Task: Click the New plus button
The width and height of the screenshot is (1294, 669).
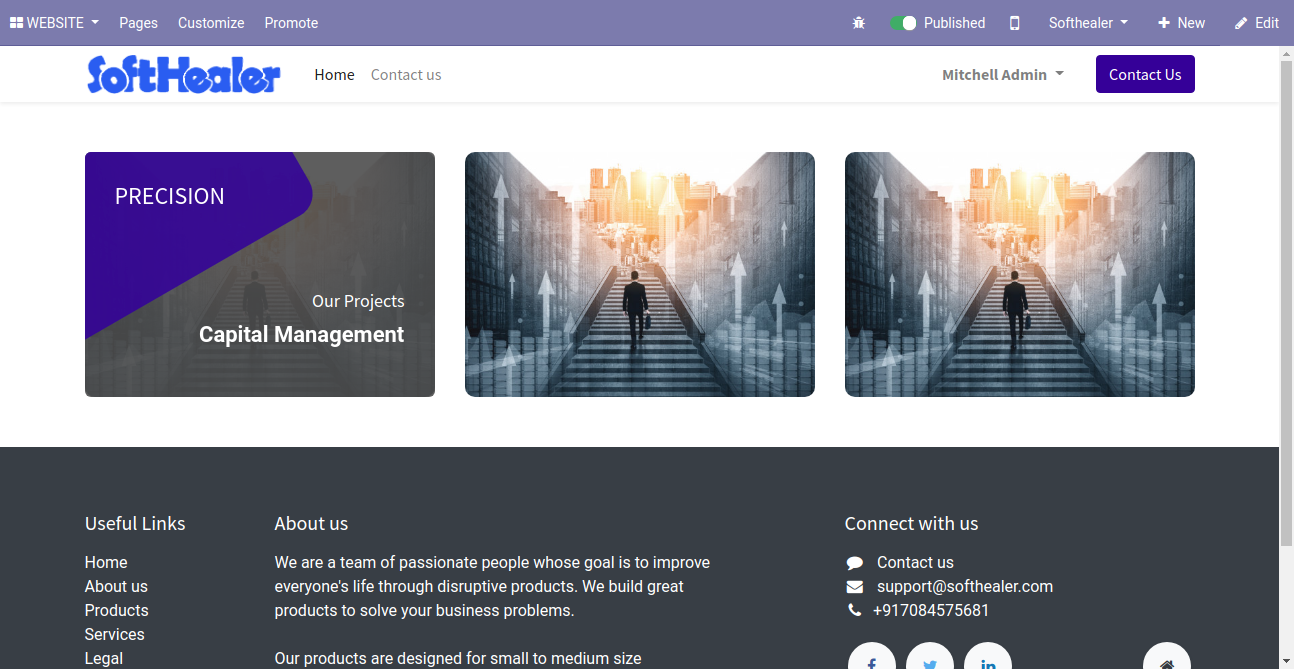Action: tap(1181, 23)
